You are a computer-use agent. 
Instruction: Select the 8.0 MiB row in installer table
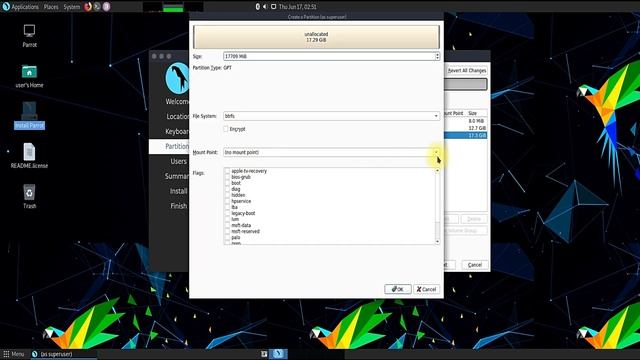tap(465, 121)
